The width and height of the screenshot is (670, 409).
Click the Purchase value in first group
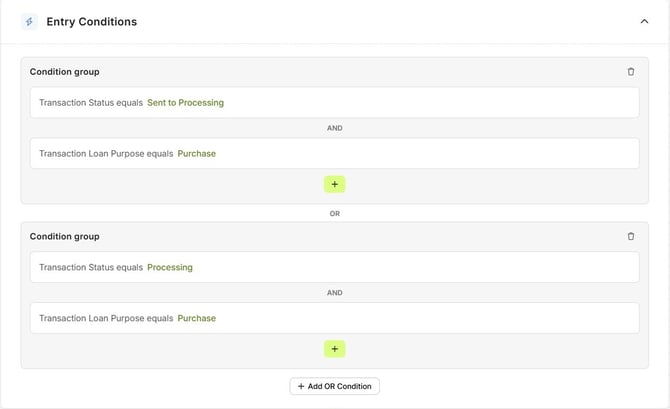tap(197, 154)
